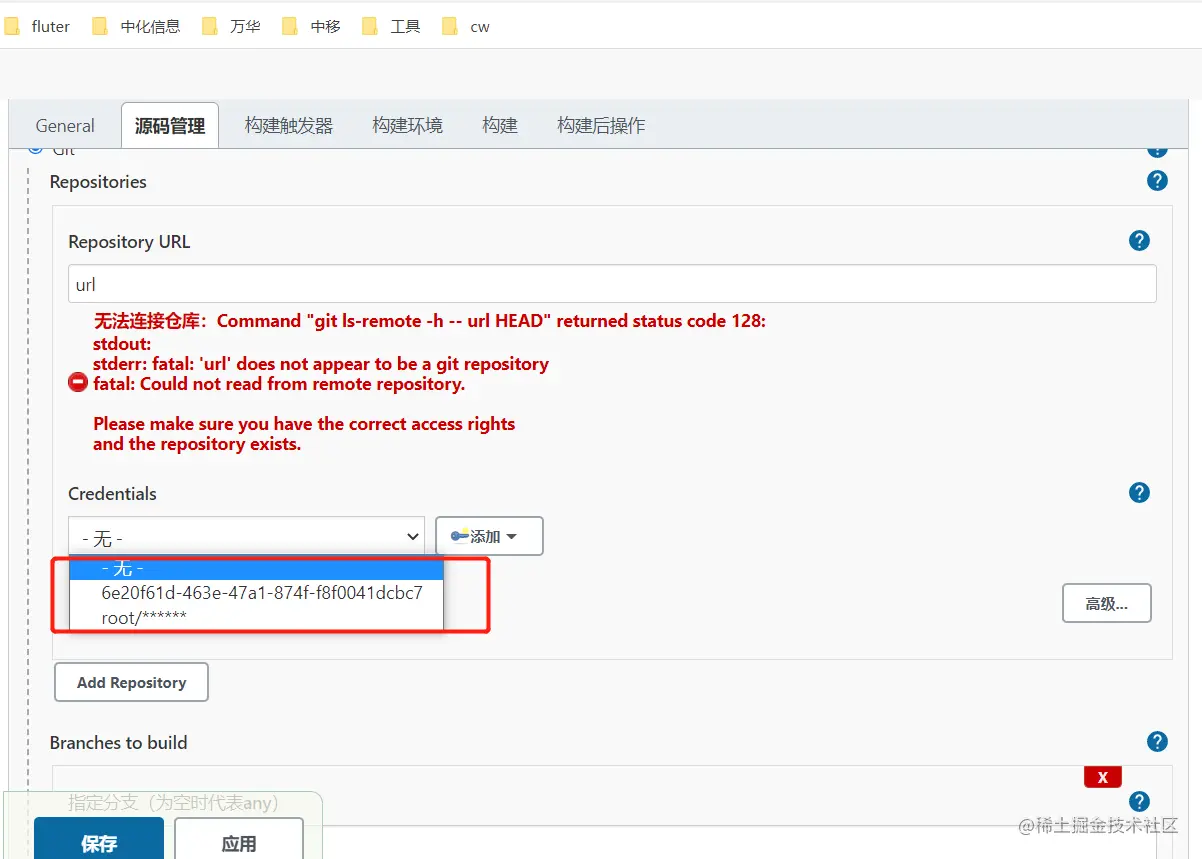Open the 中化信息 bookmark folder

click(x=137, y=27)
